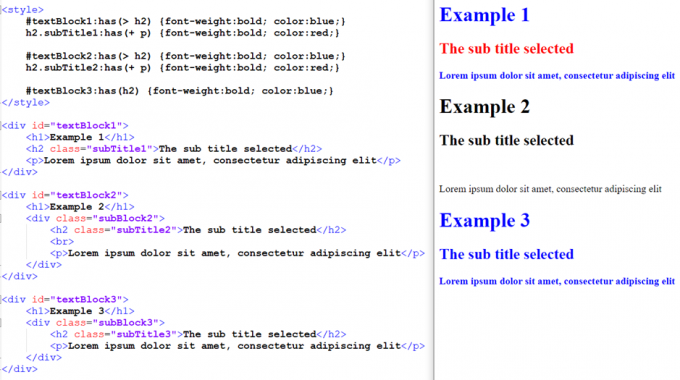Click the vertical divider between code and preview
This screenshot has height=380, width=680.
point(433,190)
